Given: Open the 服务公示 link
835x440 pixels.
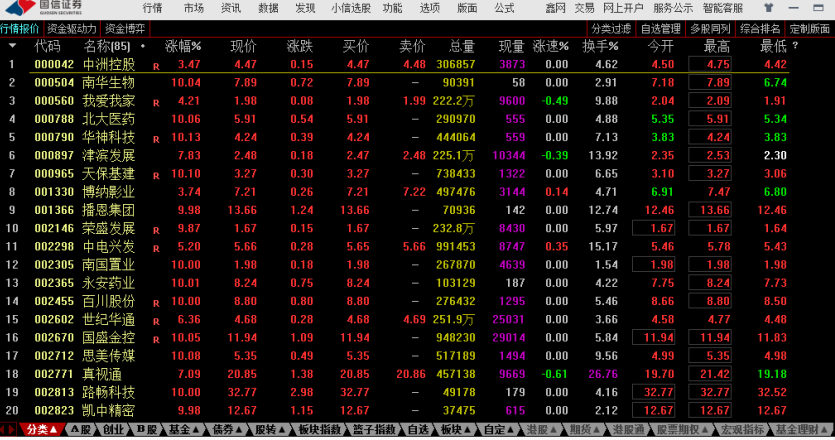Looking at the screenshot, I should [673, 8].
